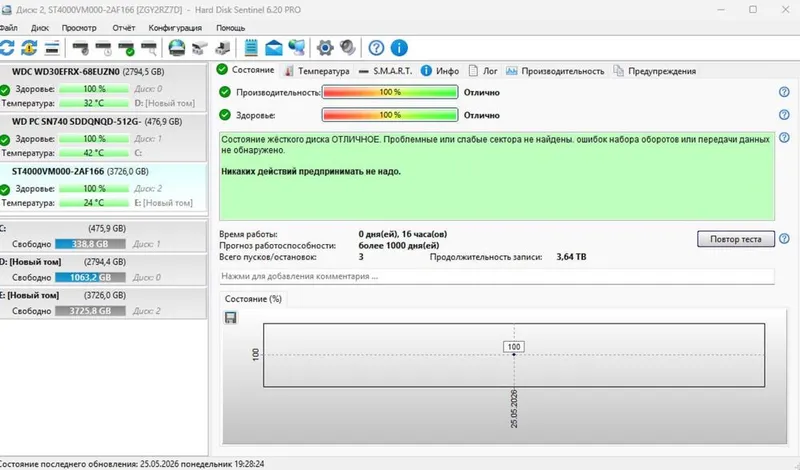Viewport: 800px width, 470px height.
Task: Open settings via the gear icon
Action: coord(325,48)
